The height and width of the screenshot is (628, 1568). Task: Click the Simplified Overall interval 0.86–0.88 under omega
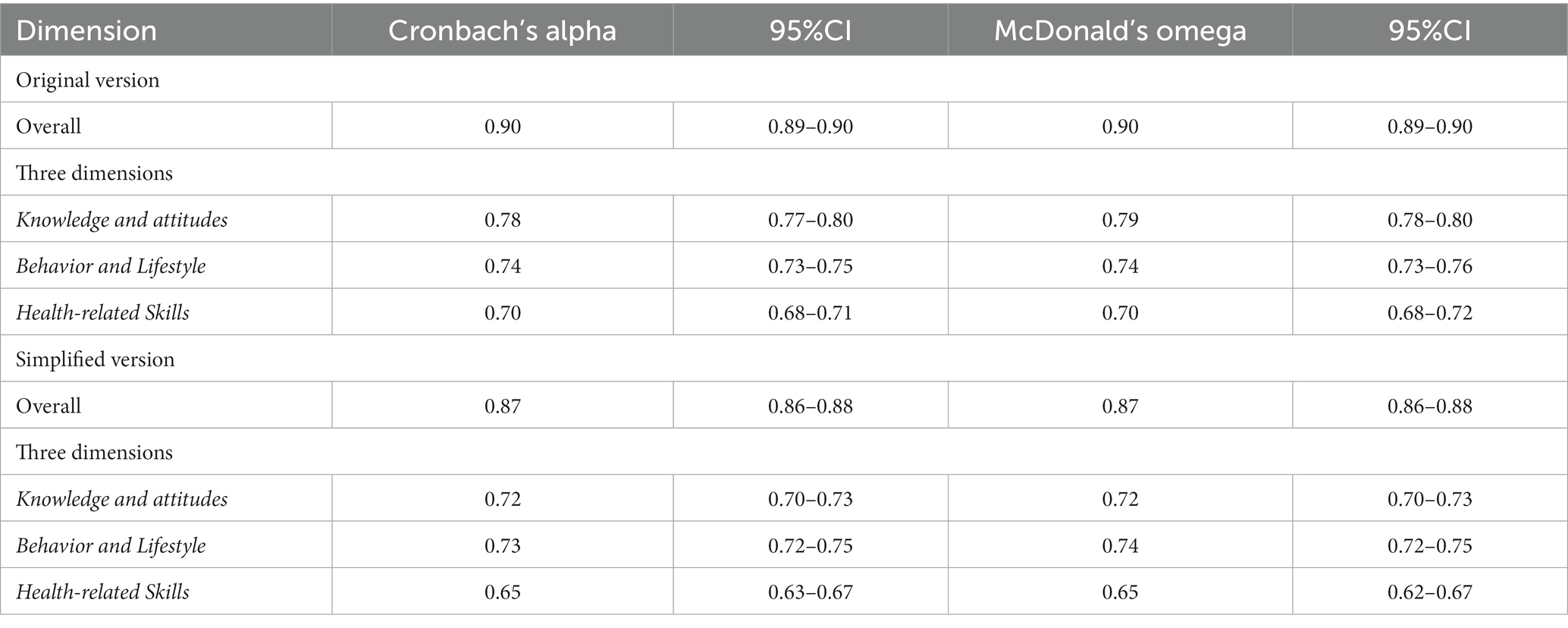(x=1430, y=406)
